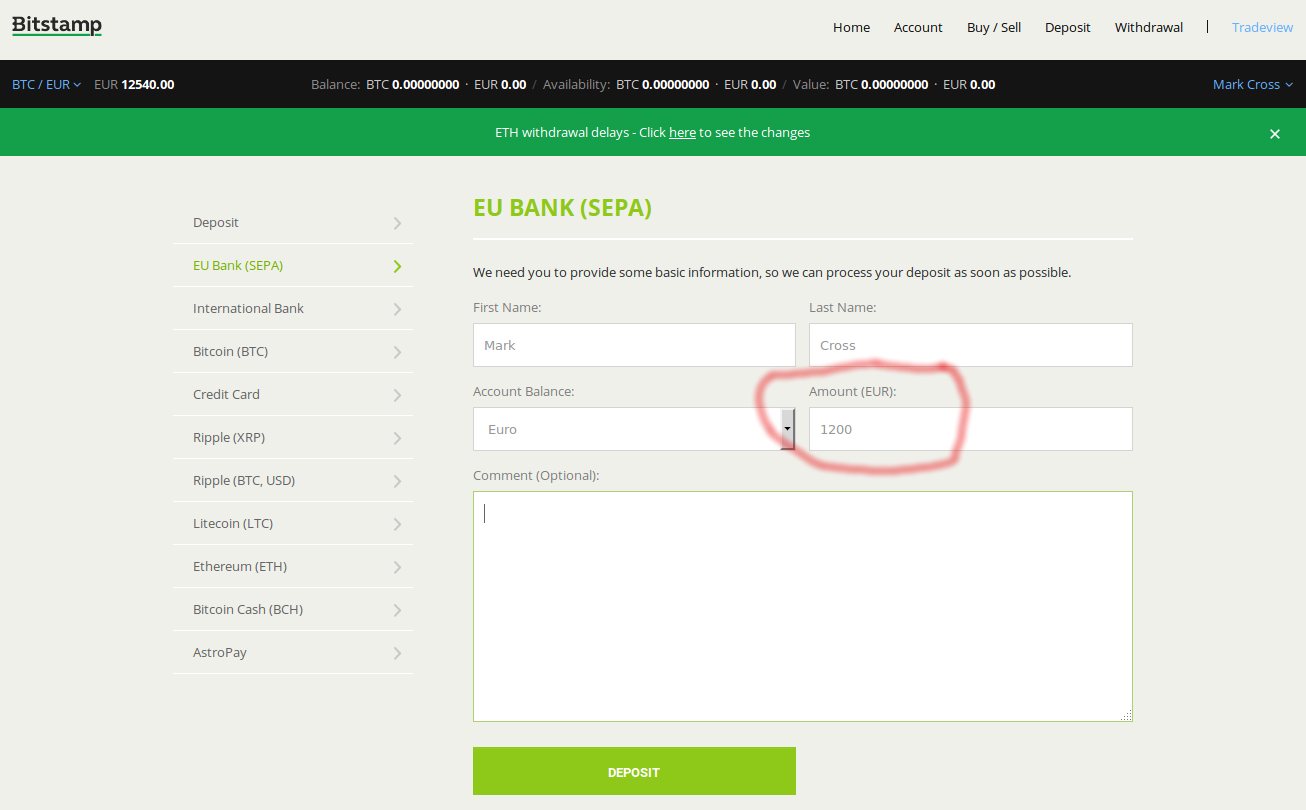Select International Bank in the sidebar
Image resolution: width=1306 pixels, height=810 pixels.
click(x=292, y=309)
